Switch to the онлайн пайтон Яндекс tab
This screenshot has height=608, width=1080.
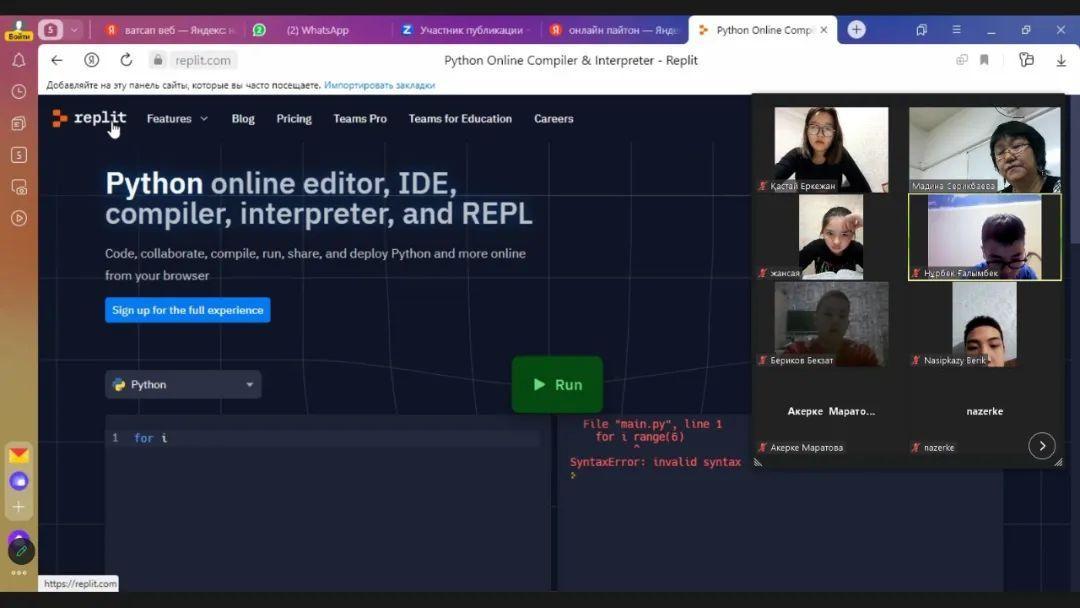(614, 30)
